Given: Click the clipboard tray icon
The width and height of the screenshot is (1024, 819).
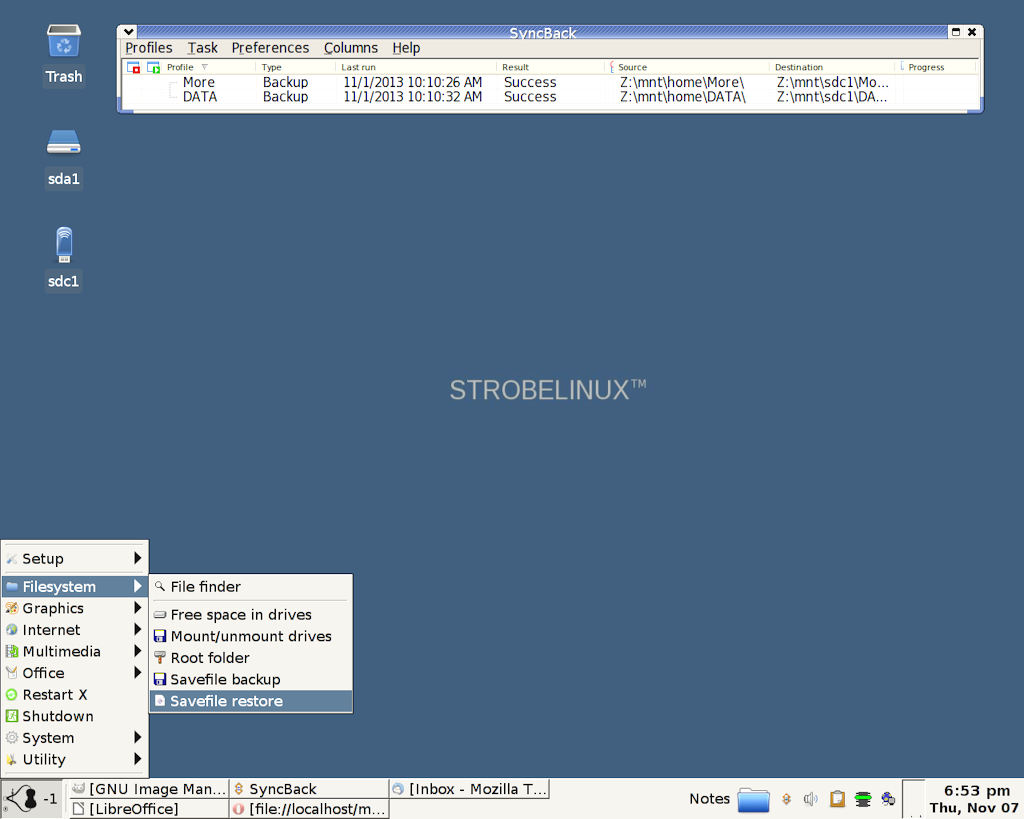Looking at the screenshot, I should [837, 799].
